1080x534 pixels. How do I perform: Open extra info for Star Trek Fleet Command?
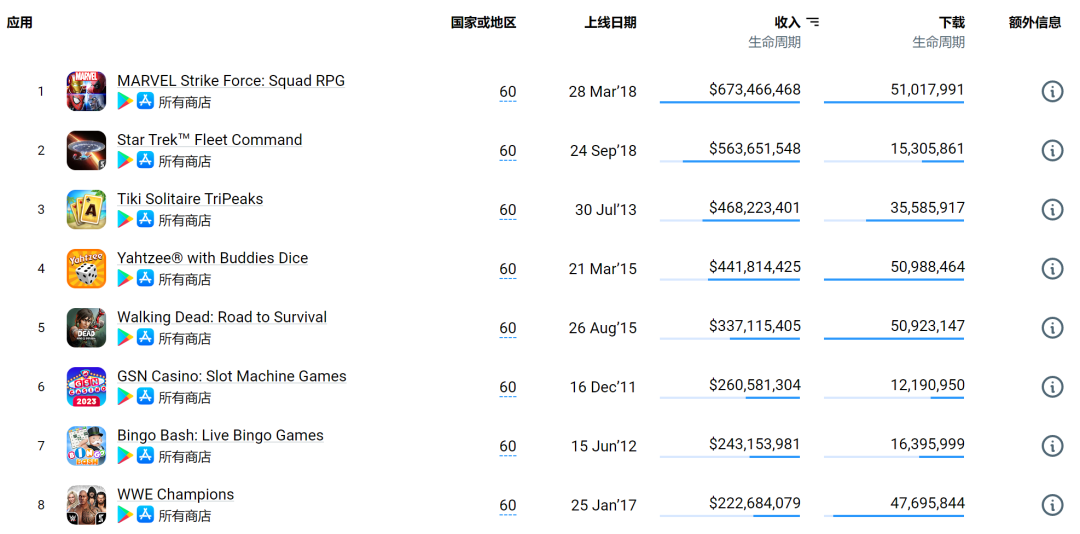[x=1052, y=150]
